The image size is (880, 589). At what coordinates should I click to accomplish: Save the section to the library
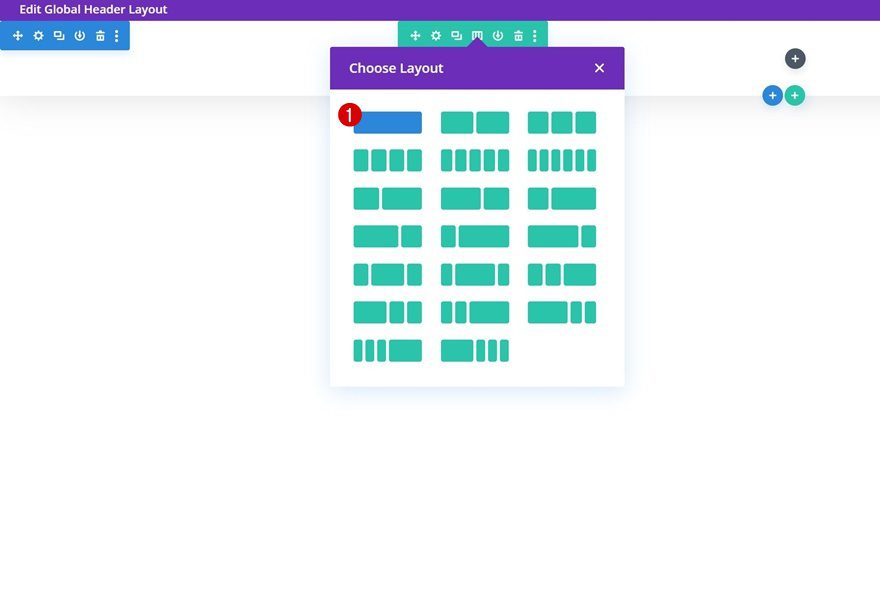pyautogui.click(x=79, y=35)
